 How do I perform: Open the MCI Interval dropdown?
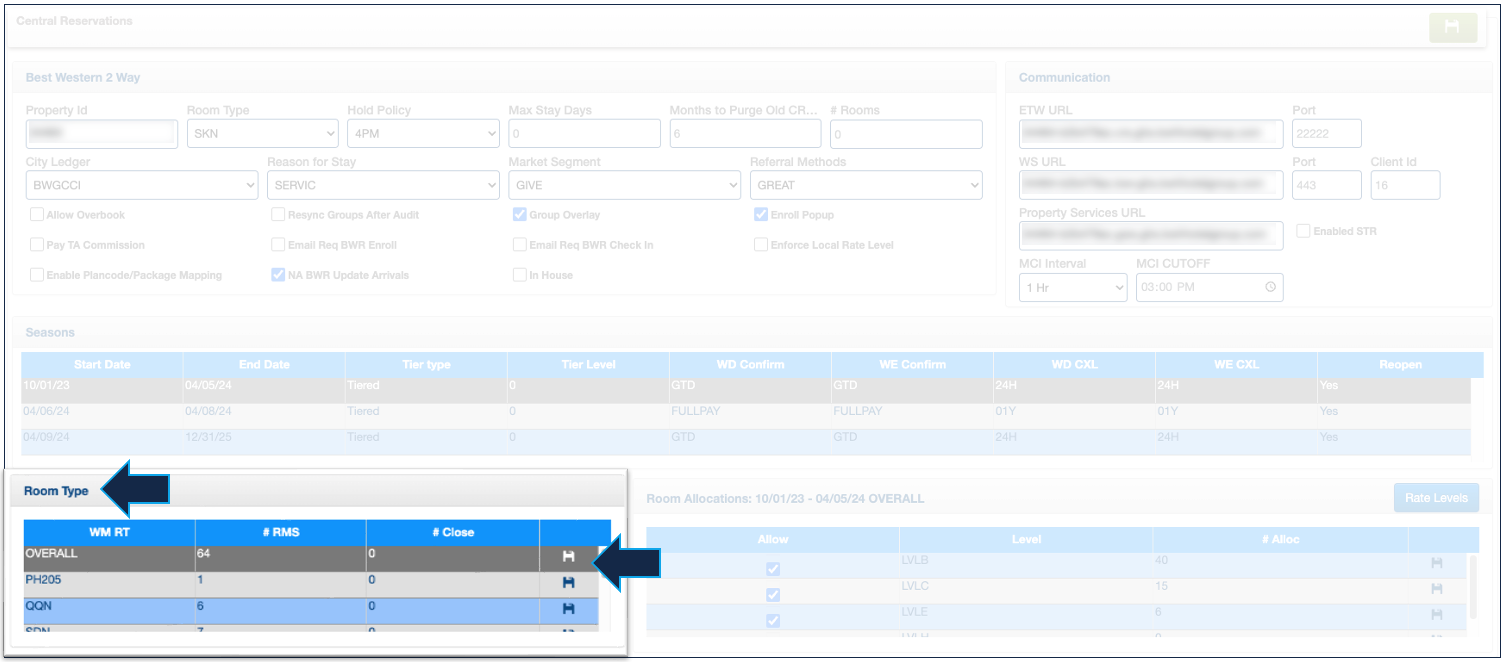1072,288
